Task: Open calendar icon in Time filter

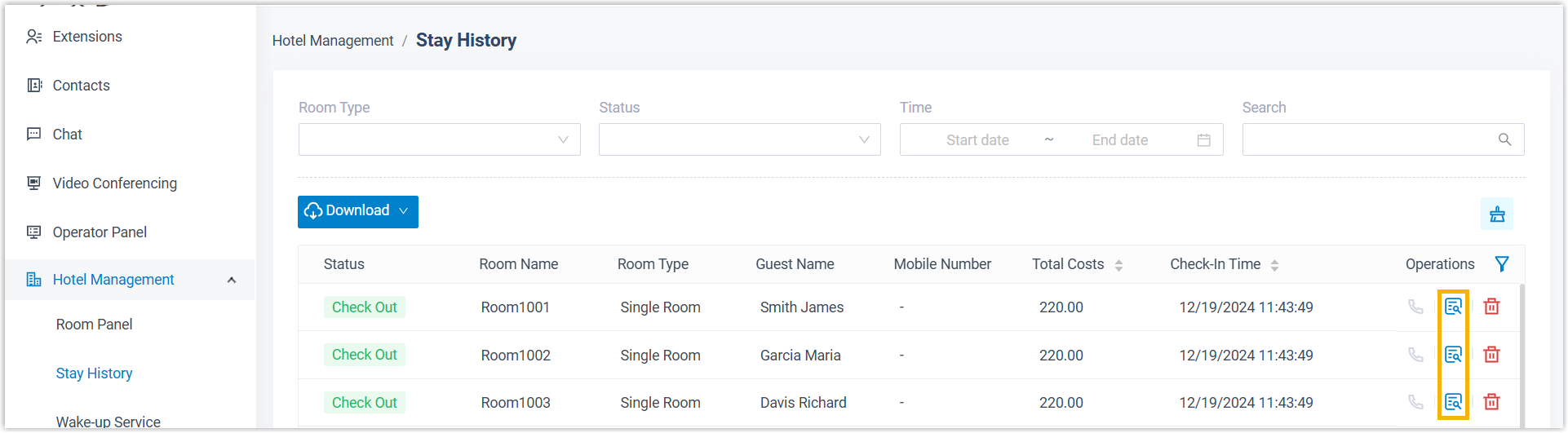Action: [x=1203, y=140]
